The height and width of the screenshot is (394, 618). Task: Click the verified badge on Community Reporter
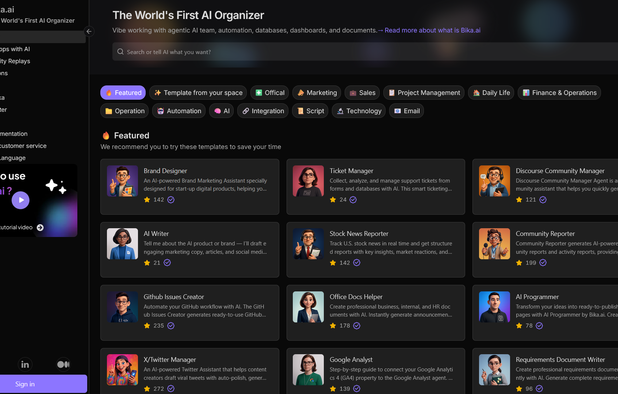pyautogui.click(x=543, y=262)
